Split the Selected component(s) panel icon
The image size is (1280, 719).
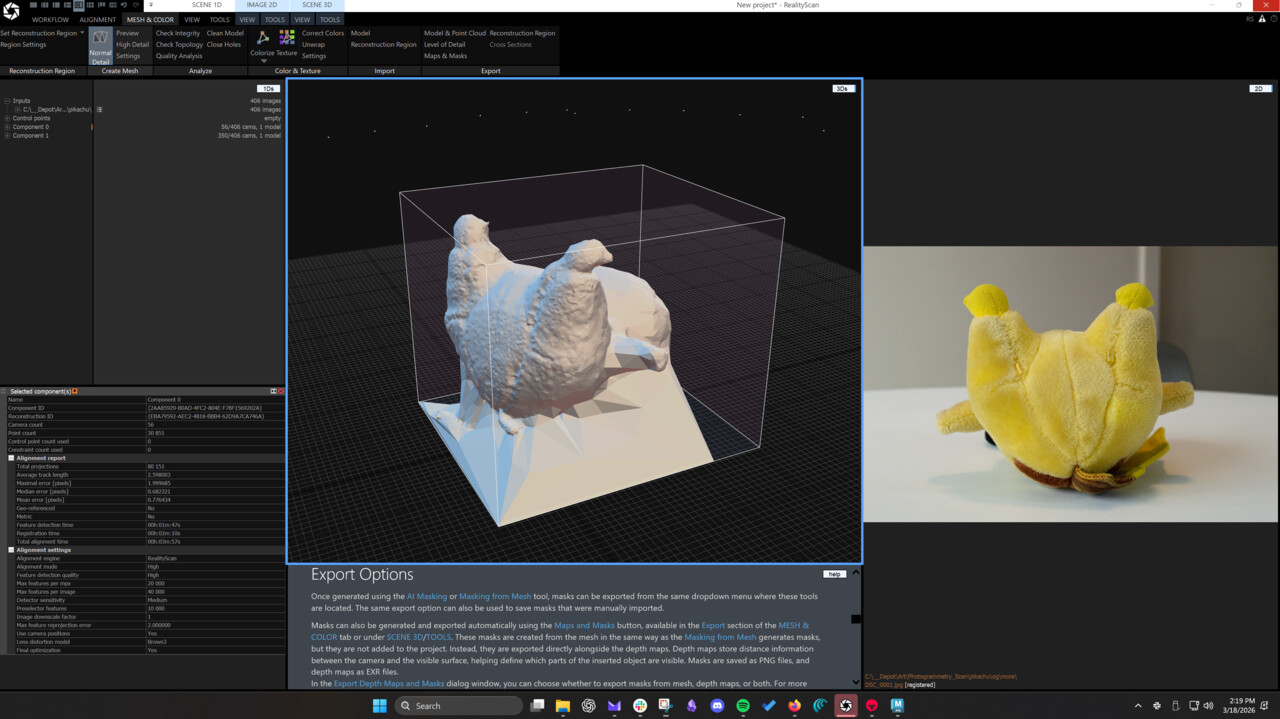pyautogui.click(x=273, y=391)
